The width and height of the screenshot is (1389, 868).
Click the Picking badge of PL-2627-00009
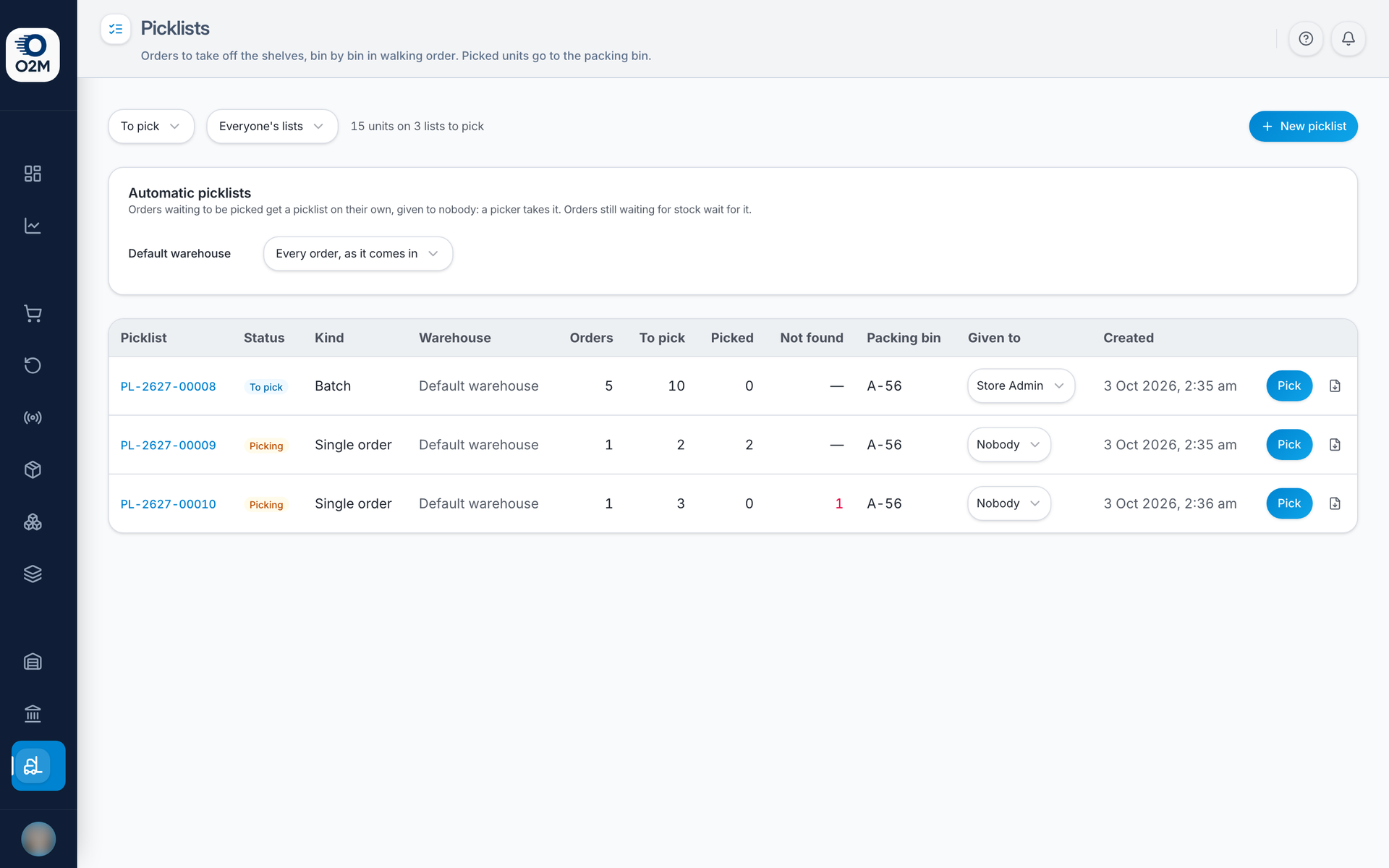(x=266, y=446)
